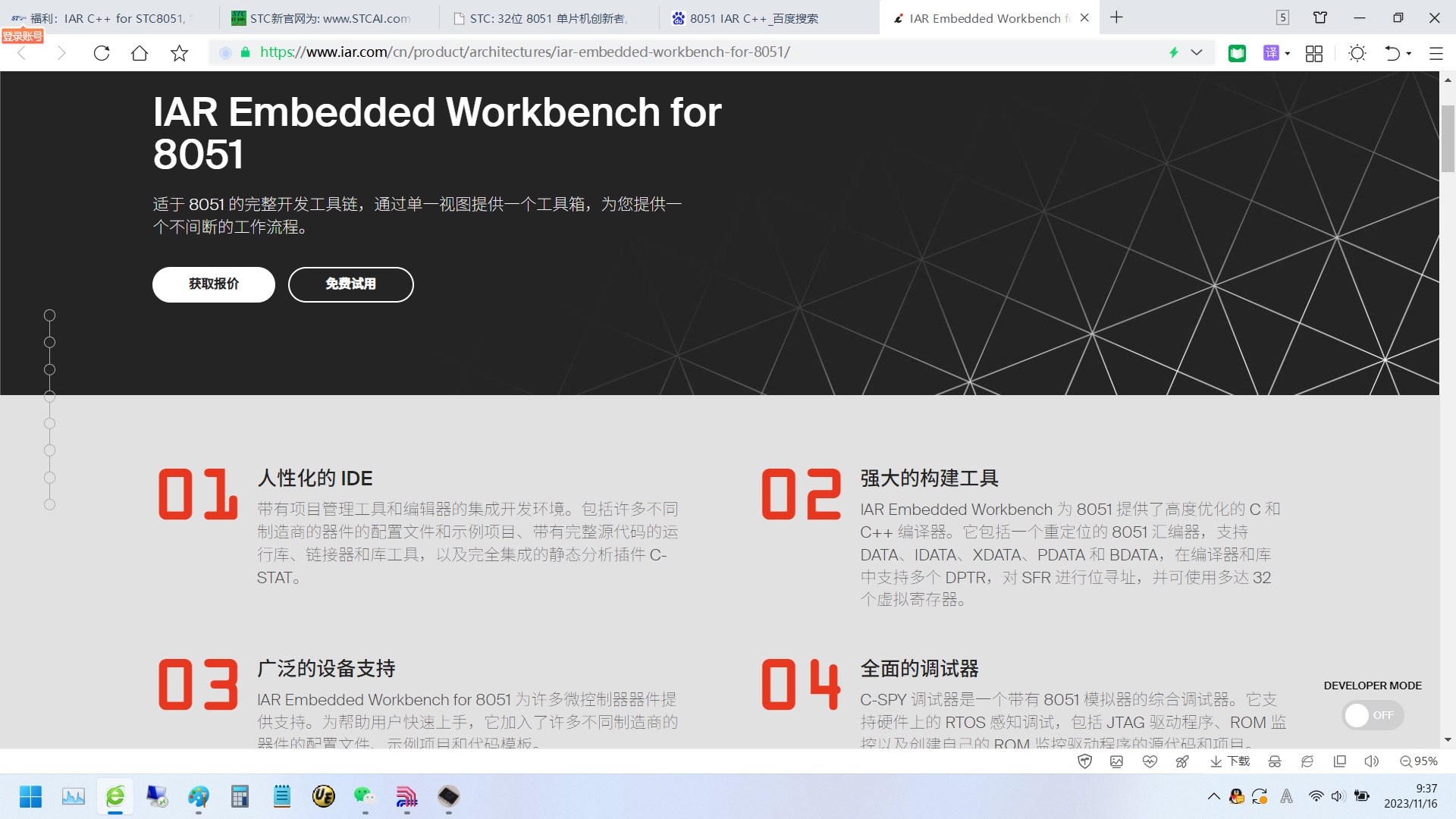Expand the translate extension dropdown arrow
The image size is (1456, 819).
pyautogui.click(x=1288, y=54)
